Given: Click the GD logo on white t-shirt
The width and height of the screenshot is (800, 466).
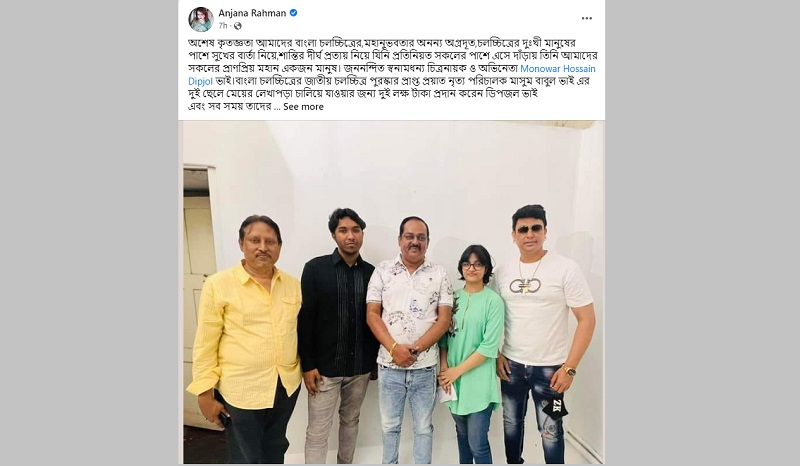Looking at the screenshot, I should pos(526,285).
